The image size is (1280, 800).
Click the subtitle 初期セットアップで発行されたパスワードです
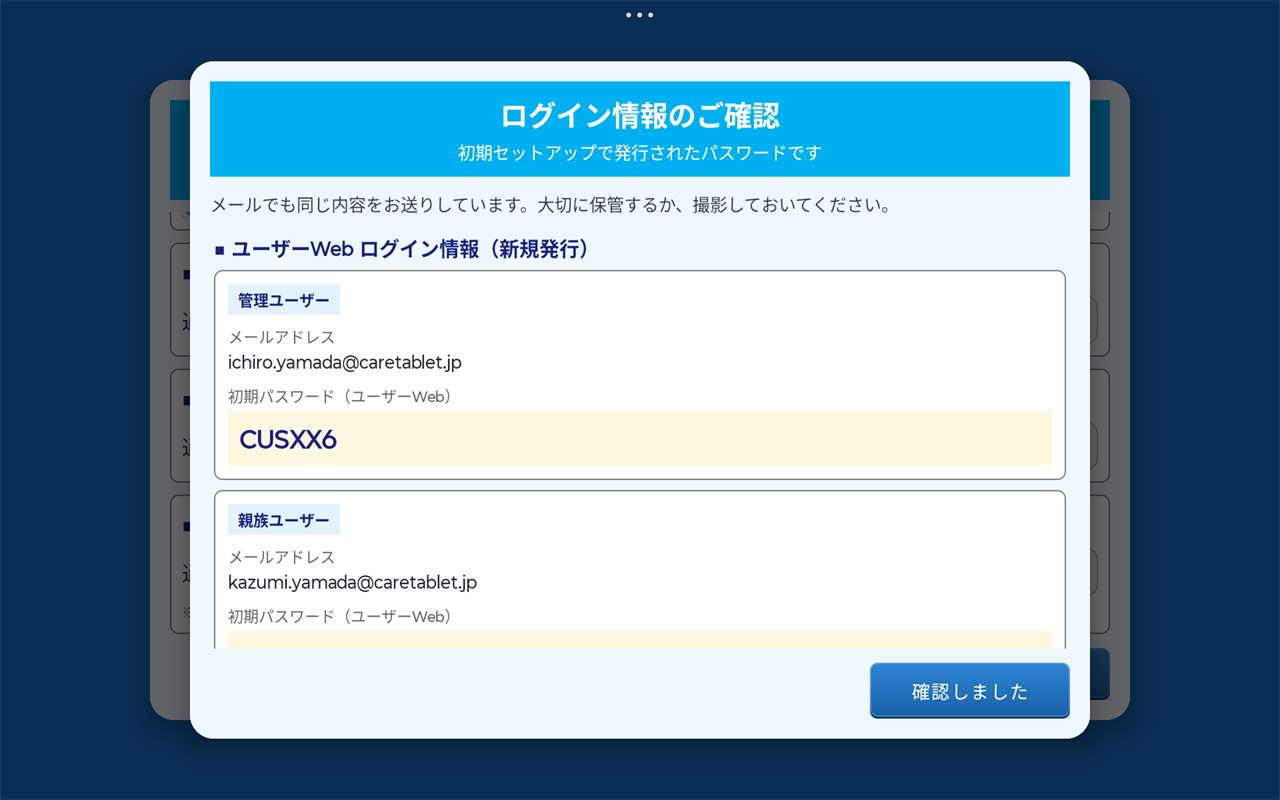pos(640,153)
